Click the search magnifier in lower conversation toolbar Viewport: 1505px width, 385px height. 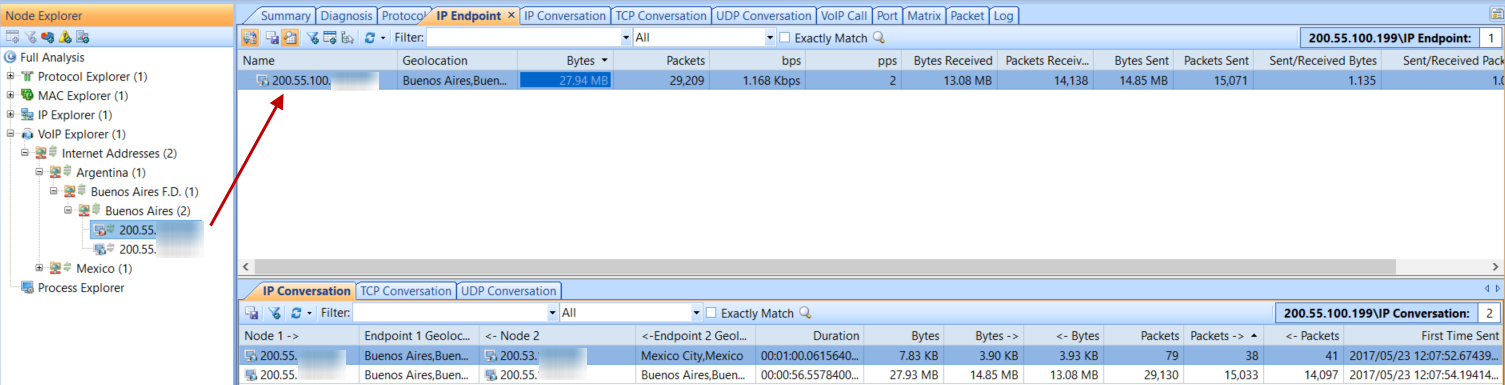click(x=805, y=313)
